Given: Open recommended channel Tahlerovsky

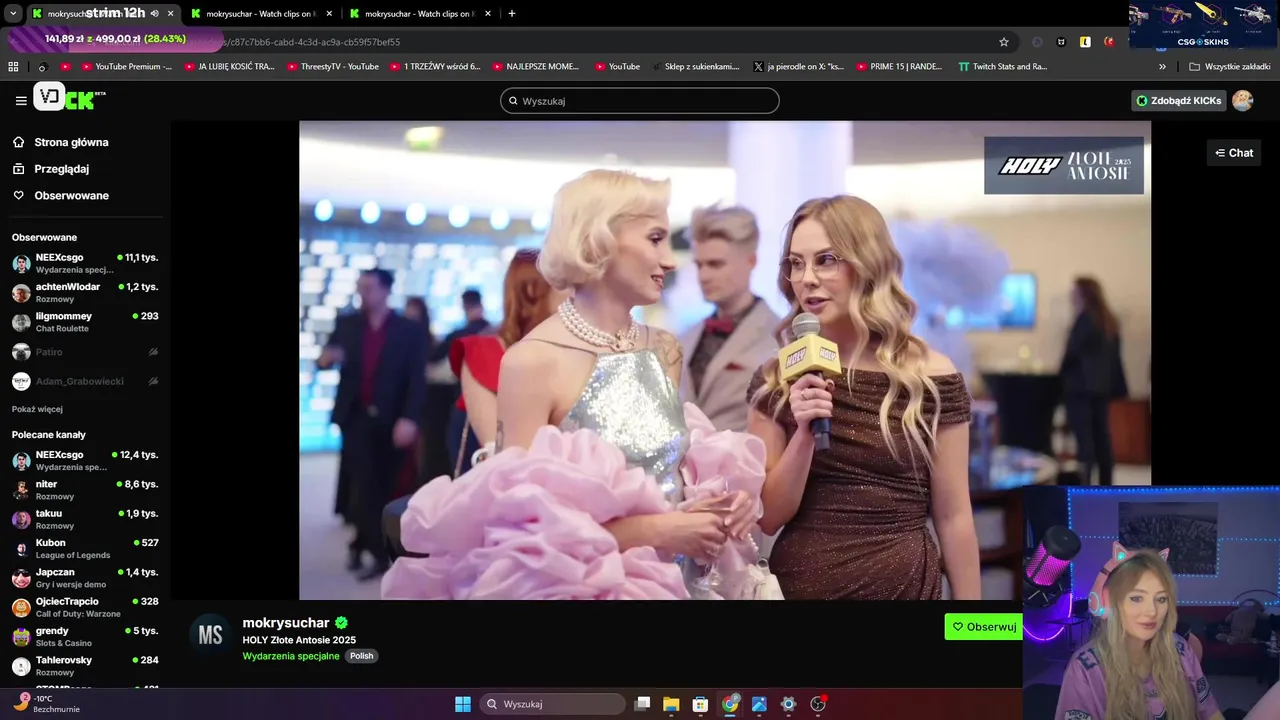Looking at the screenshot, I should coord(85,666).
